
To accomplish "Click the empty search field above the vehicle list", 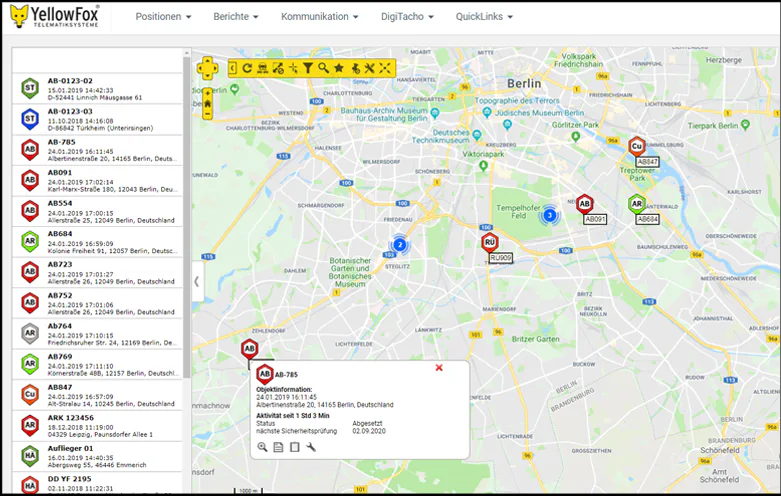I will tap(98, 60).
